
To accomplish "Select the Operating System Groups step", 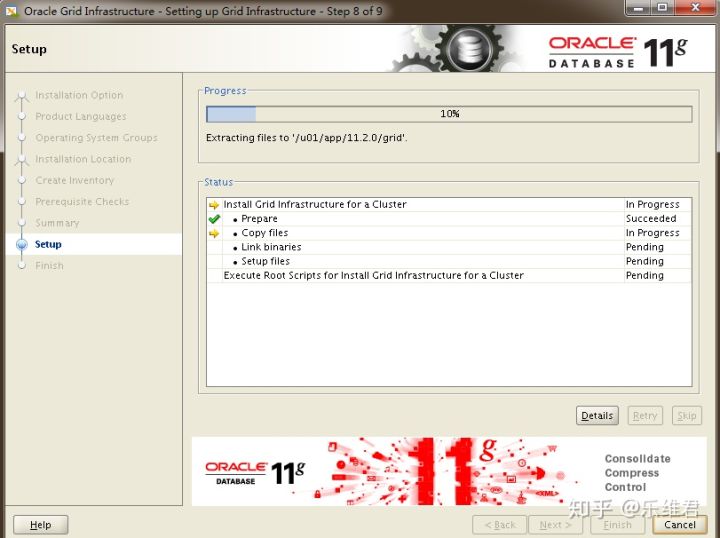I will tap(96, 138).
